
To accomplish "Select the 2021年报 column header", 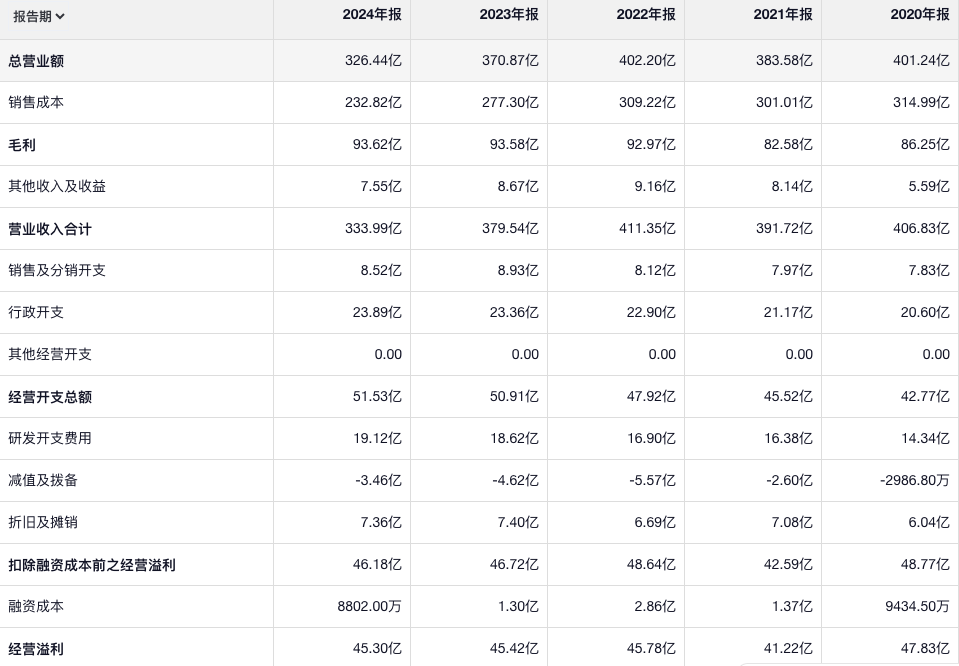I will (783, 15).
